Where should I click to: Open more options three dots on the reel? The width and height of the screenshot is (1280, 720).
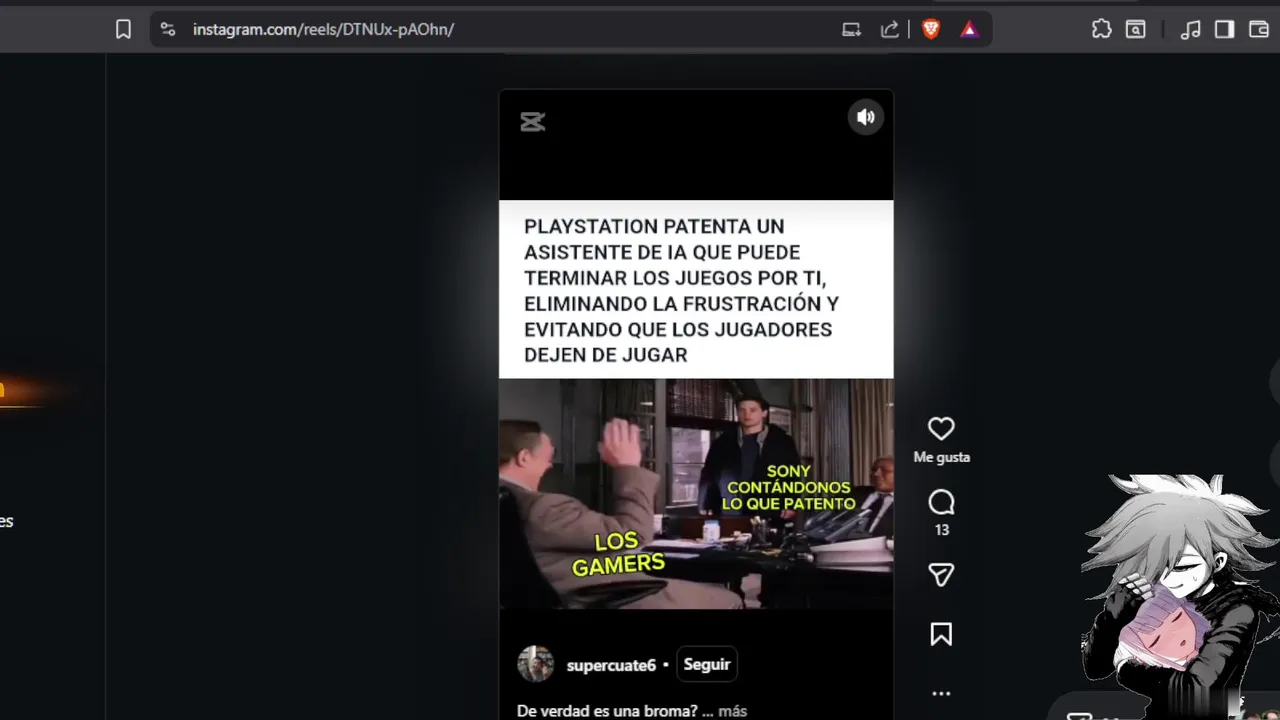click(x=941, y=693)
